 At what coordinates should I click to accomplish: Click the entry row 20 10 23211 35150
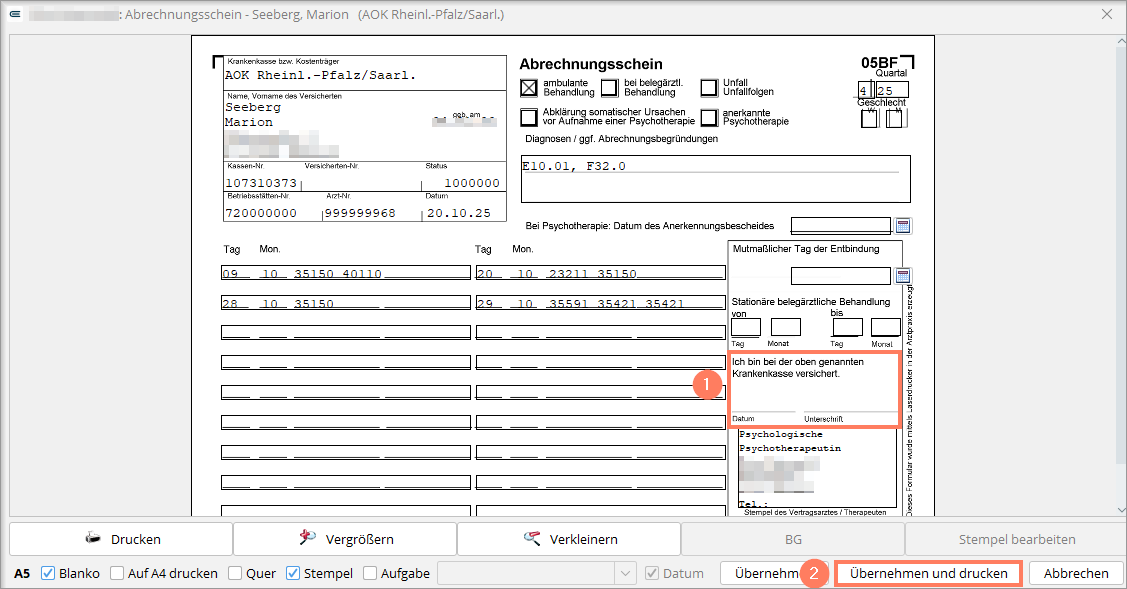pyautogui.click(x=600, y=273)
